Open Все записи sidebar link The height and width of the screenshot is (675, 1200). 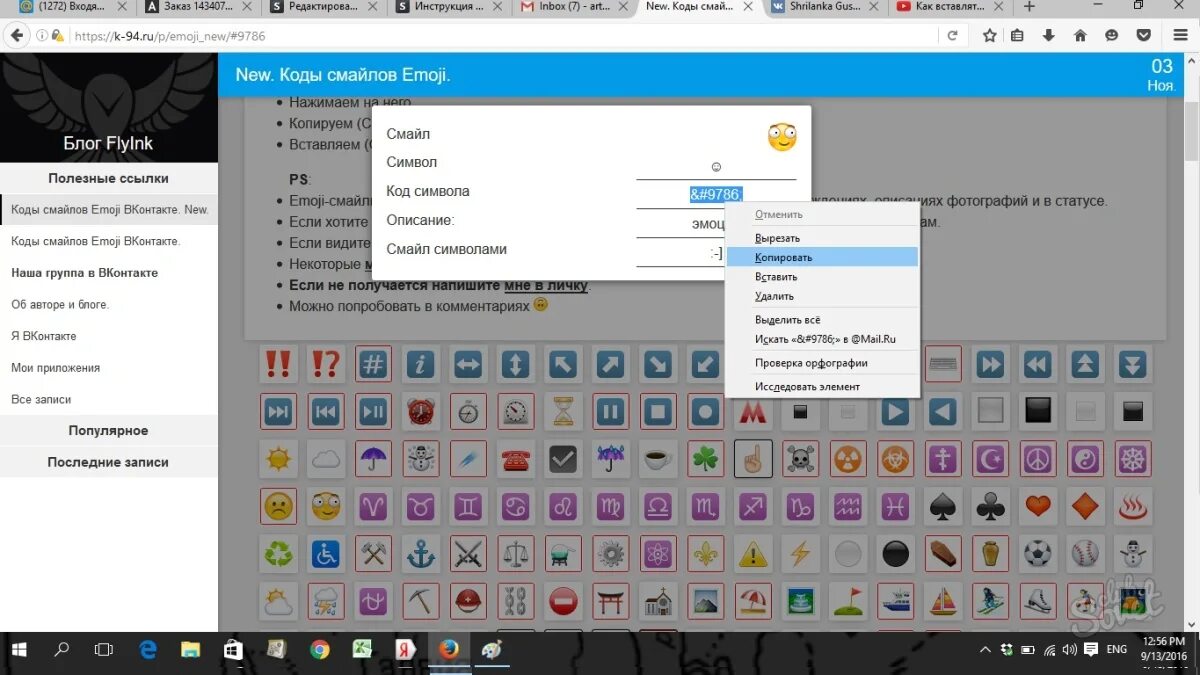[x=41, y=400]
